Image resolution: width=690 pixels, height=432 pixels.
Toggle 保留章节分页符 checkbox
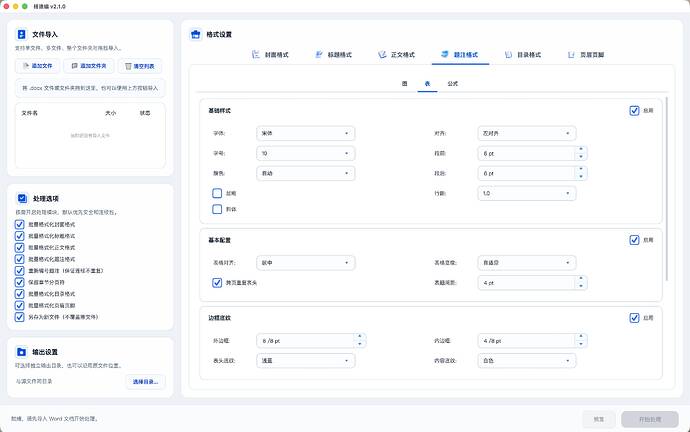(x=19, y=282)
